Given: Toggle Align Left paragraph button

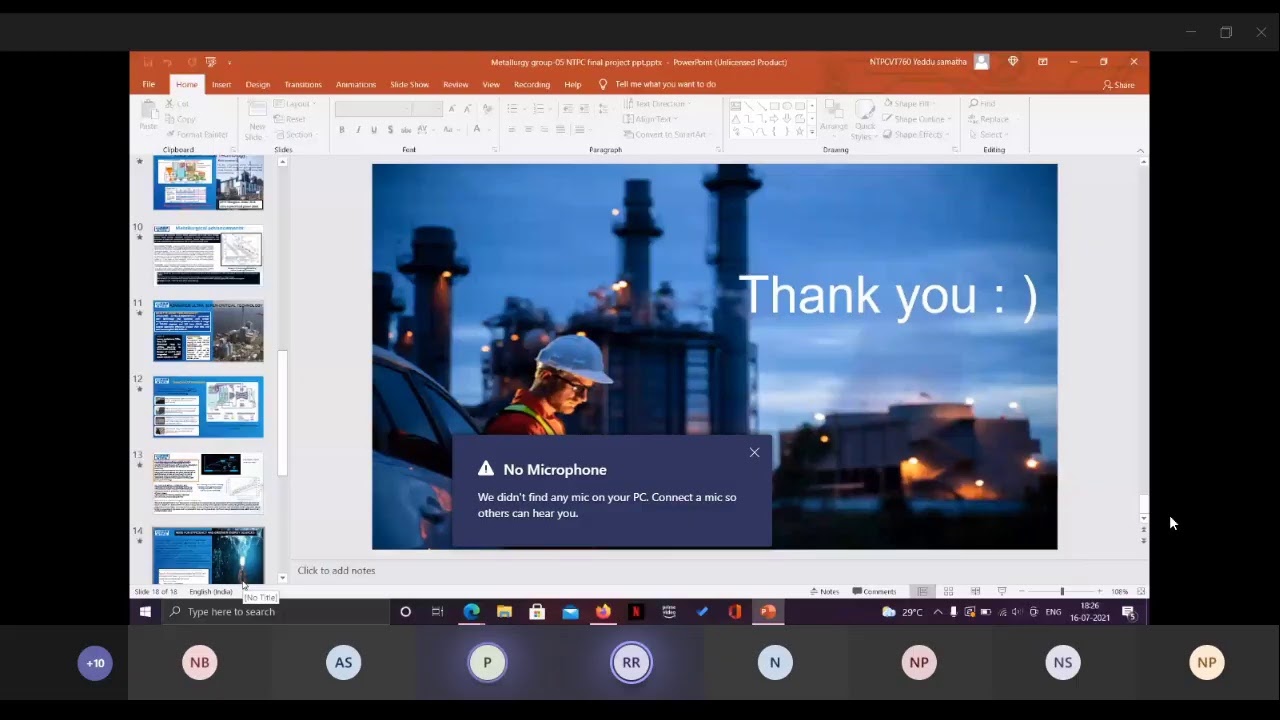Looking at the screenshot, I should coord(512,130).
